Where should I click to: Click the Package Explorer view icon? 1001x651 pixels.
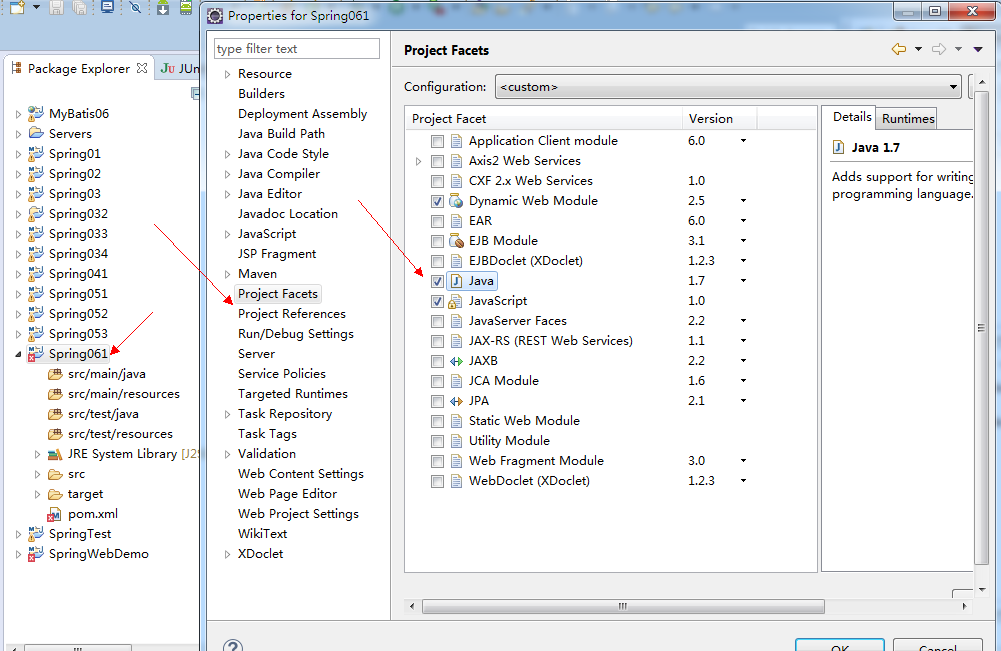(x=17, y=68)
